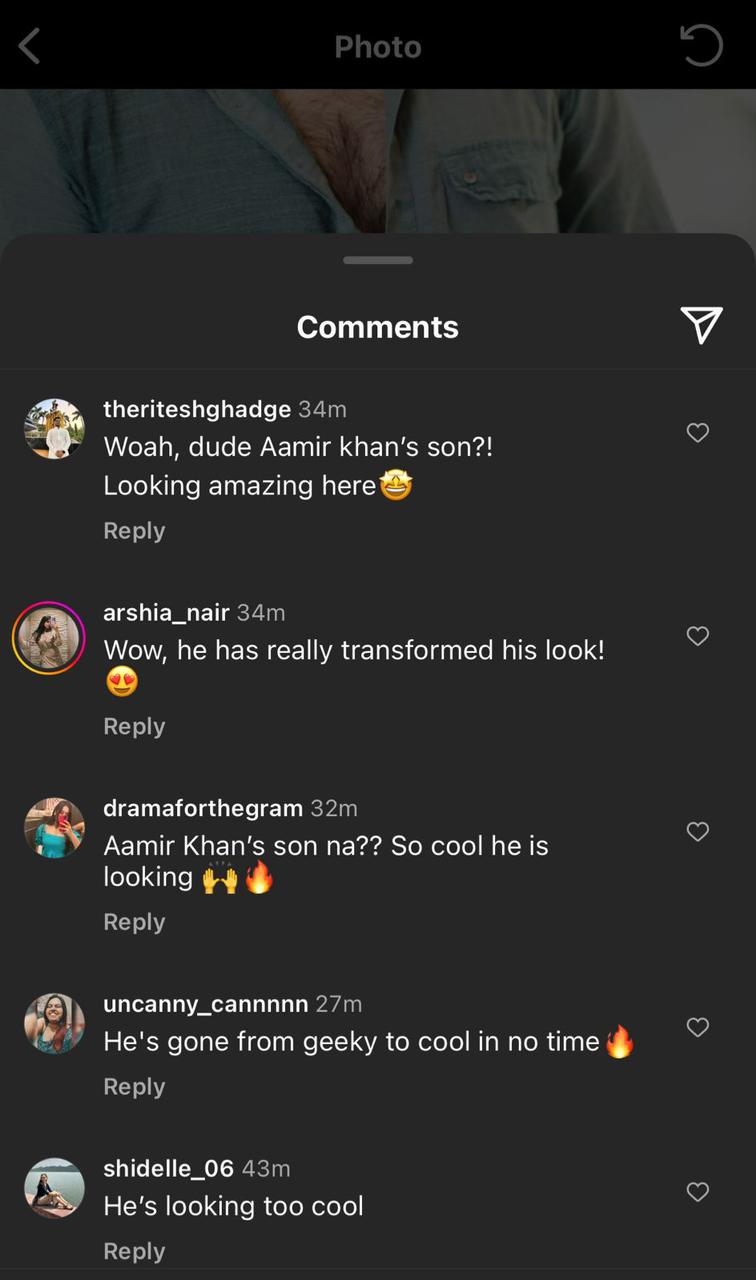Open uncanny_cannnnn's profile picture

(x=53, y=1023)
